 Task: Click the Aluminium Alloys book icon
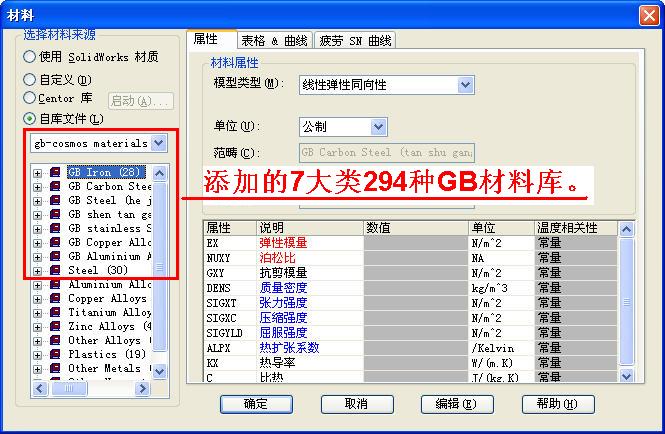[x=55, y=284]
